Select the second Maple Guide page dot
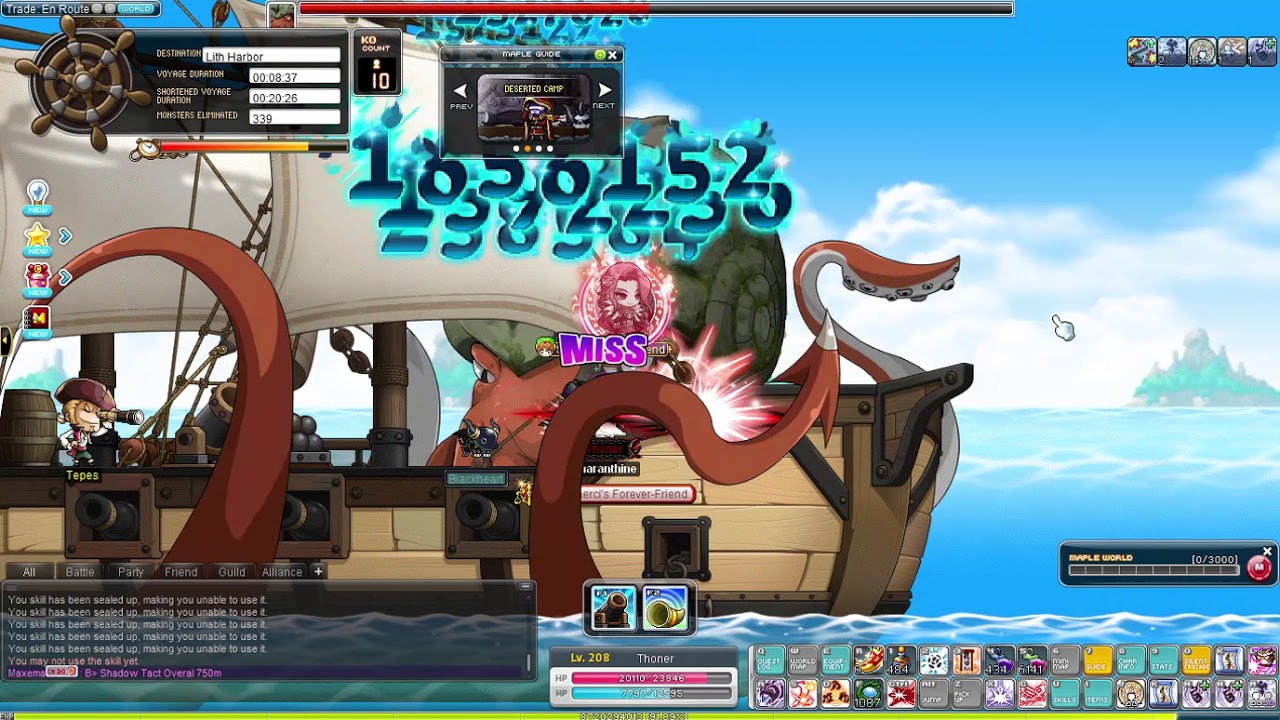Image resolution: width=1280 pixels, height=720 pixels. tap(527, 149)
